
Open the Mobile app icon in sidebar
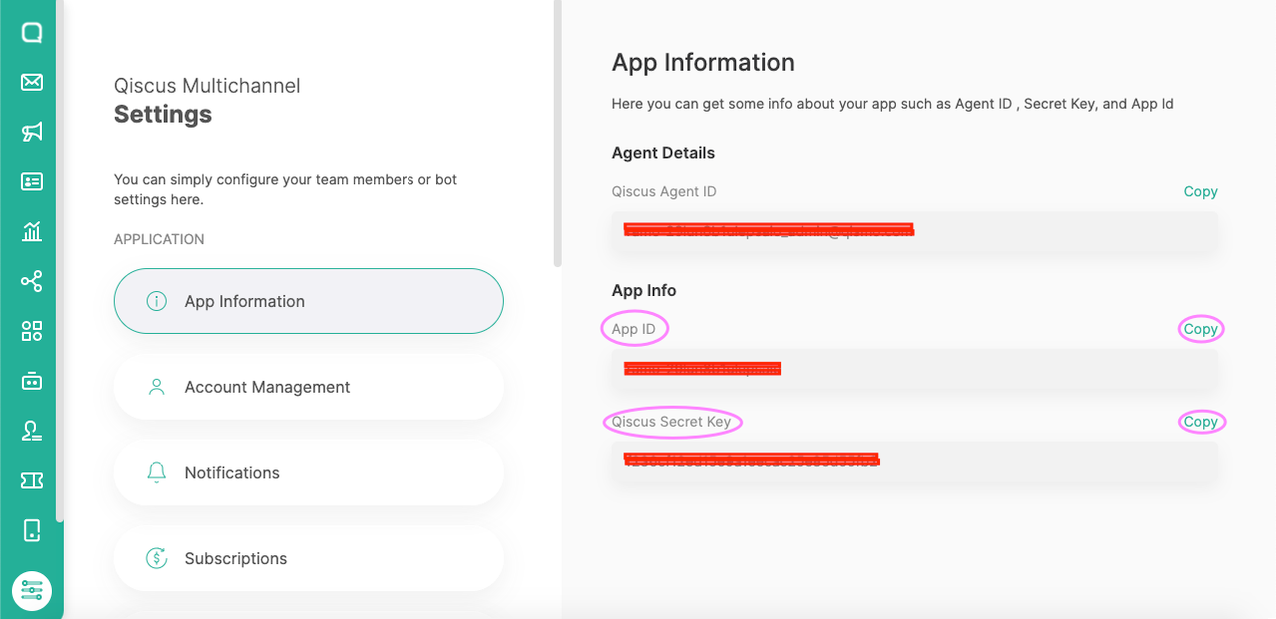(x=30, y=530)
